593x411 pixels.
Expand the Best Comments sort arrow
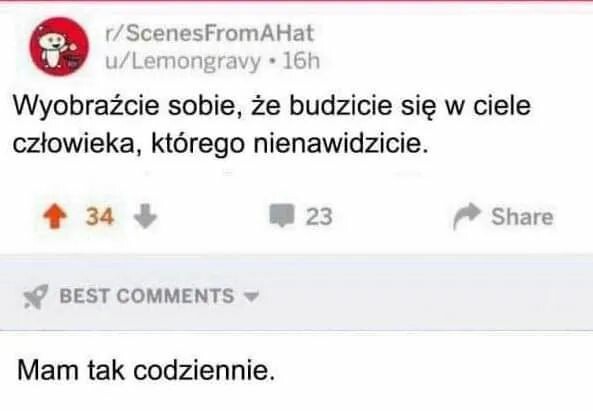point(251,296)
